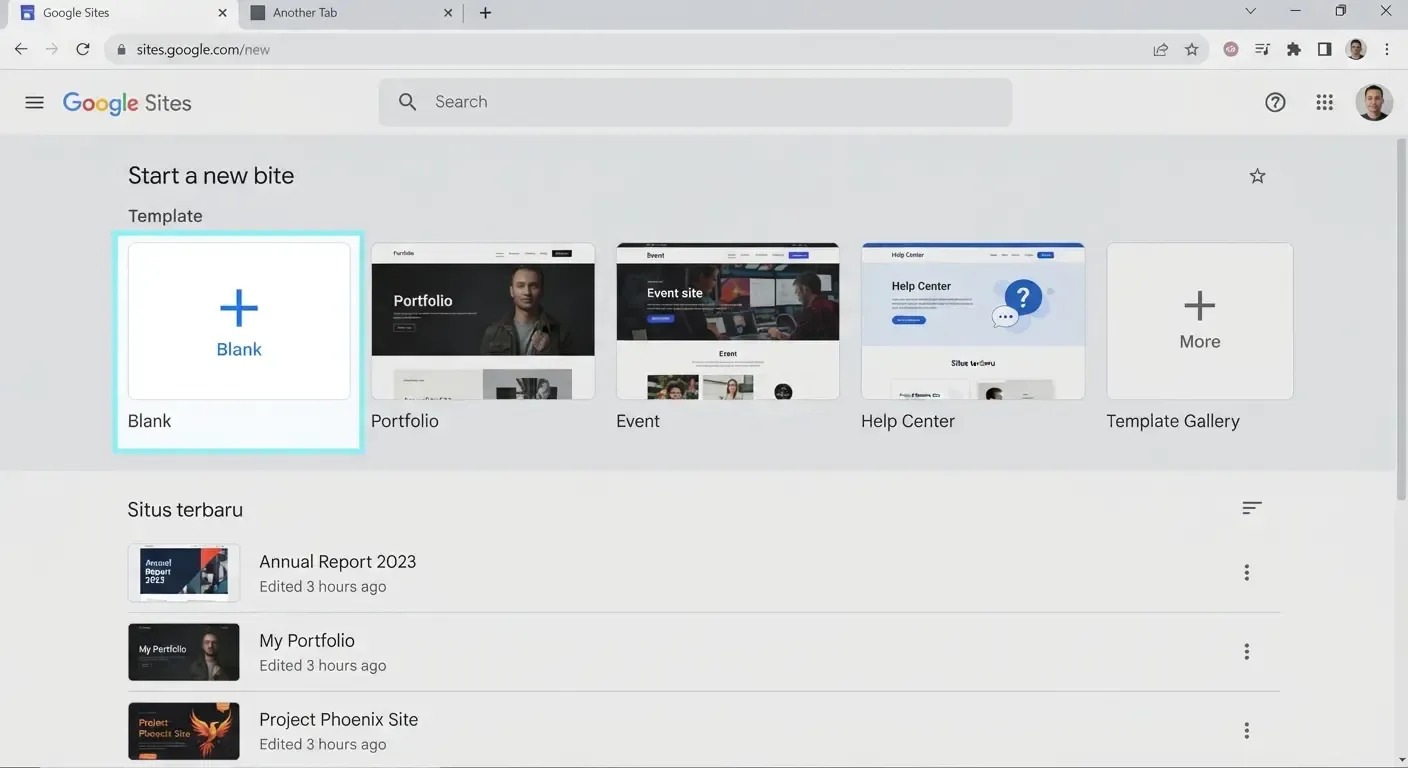Open the My Portfolio site thumbnail
Viewport: 1408px width, 768px height.
pos(184,652)
